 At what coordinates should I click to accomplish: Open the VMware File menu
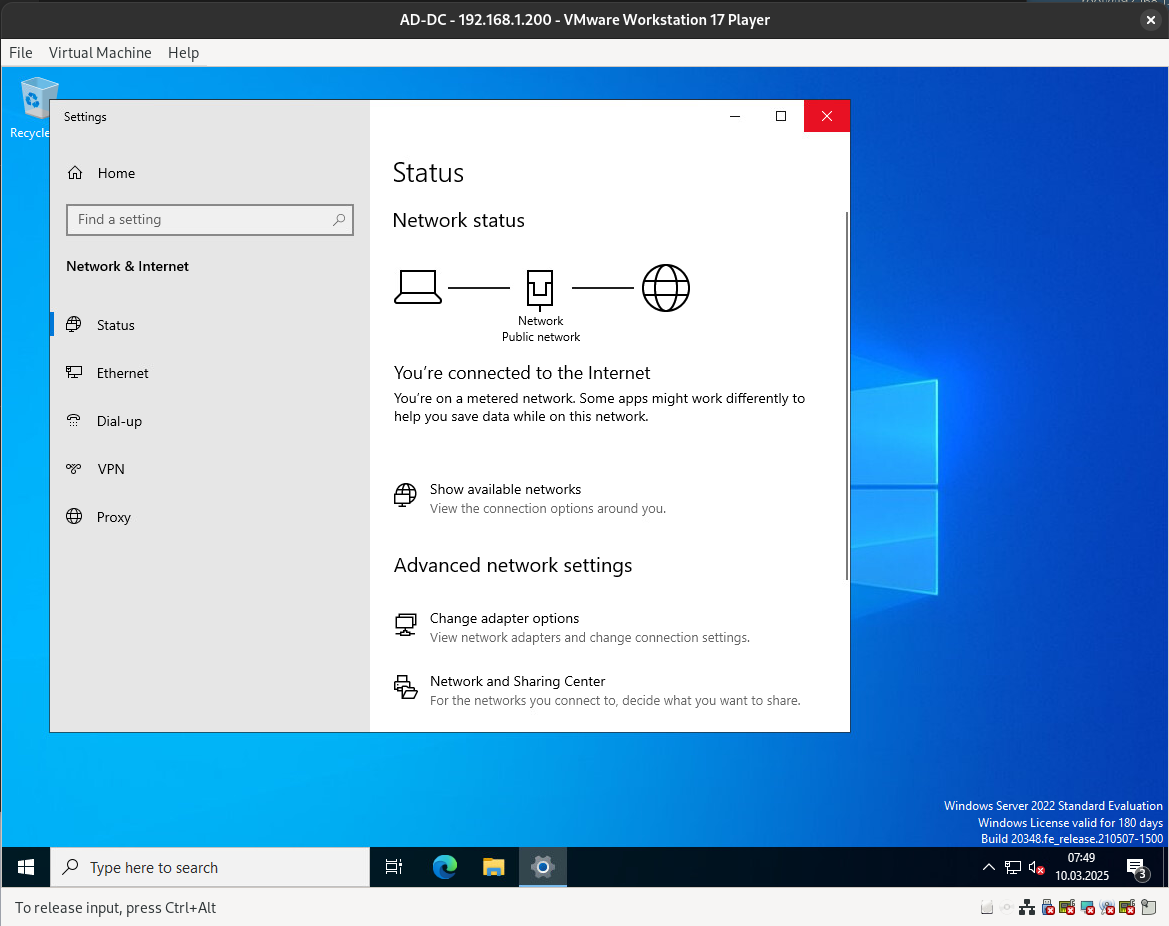(21, 53)
